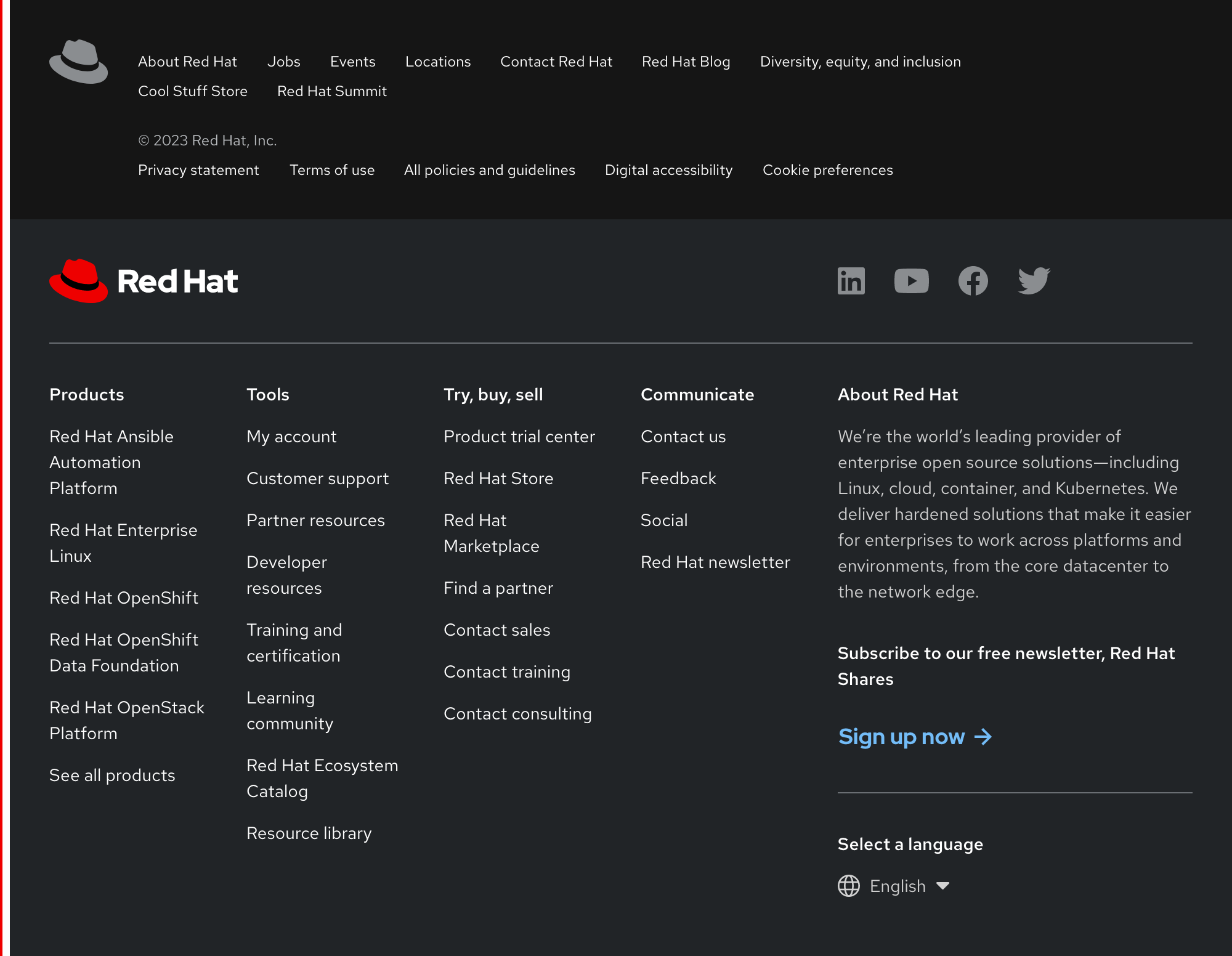View See all products link
Viewport: 1232px width, 956px height.
(112, 775)
